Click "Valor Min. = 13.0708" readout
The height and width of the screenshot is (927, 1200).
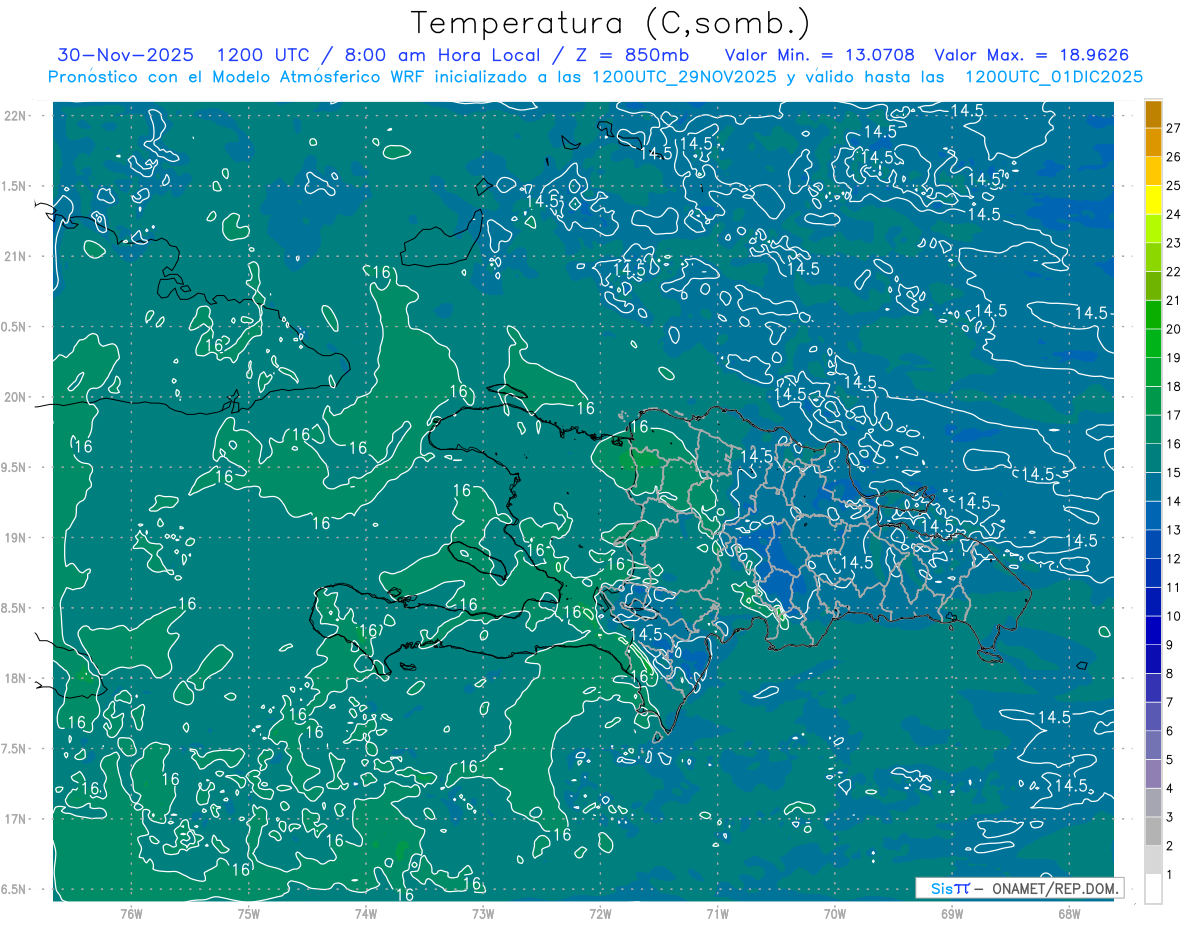click(820, 55)
